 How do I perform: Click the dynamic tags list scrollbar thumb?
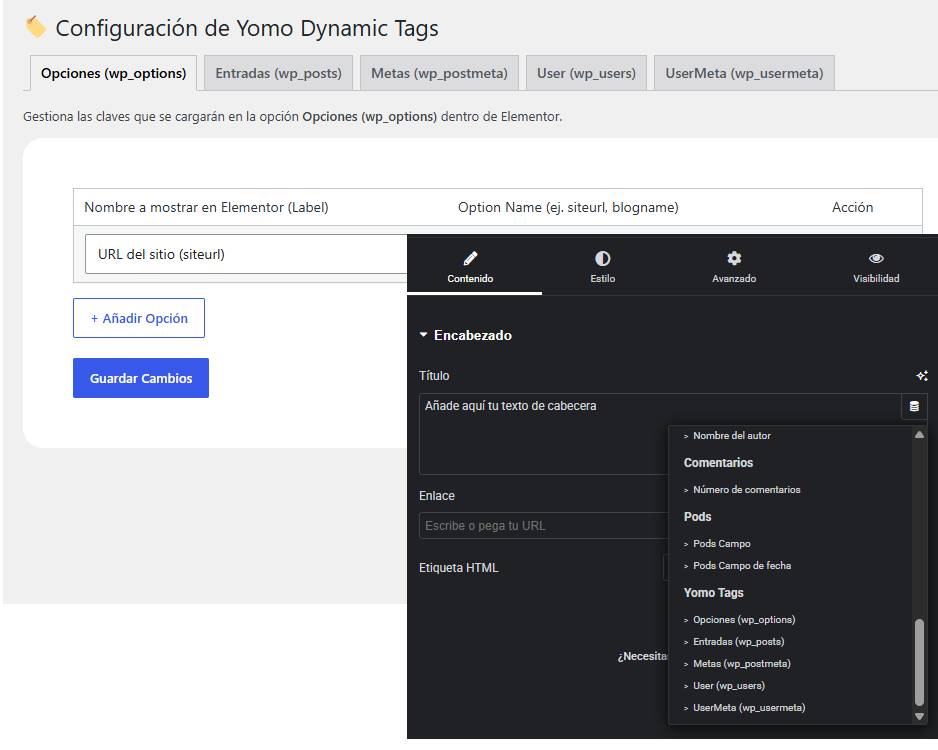coord(919,662)
